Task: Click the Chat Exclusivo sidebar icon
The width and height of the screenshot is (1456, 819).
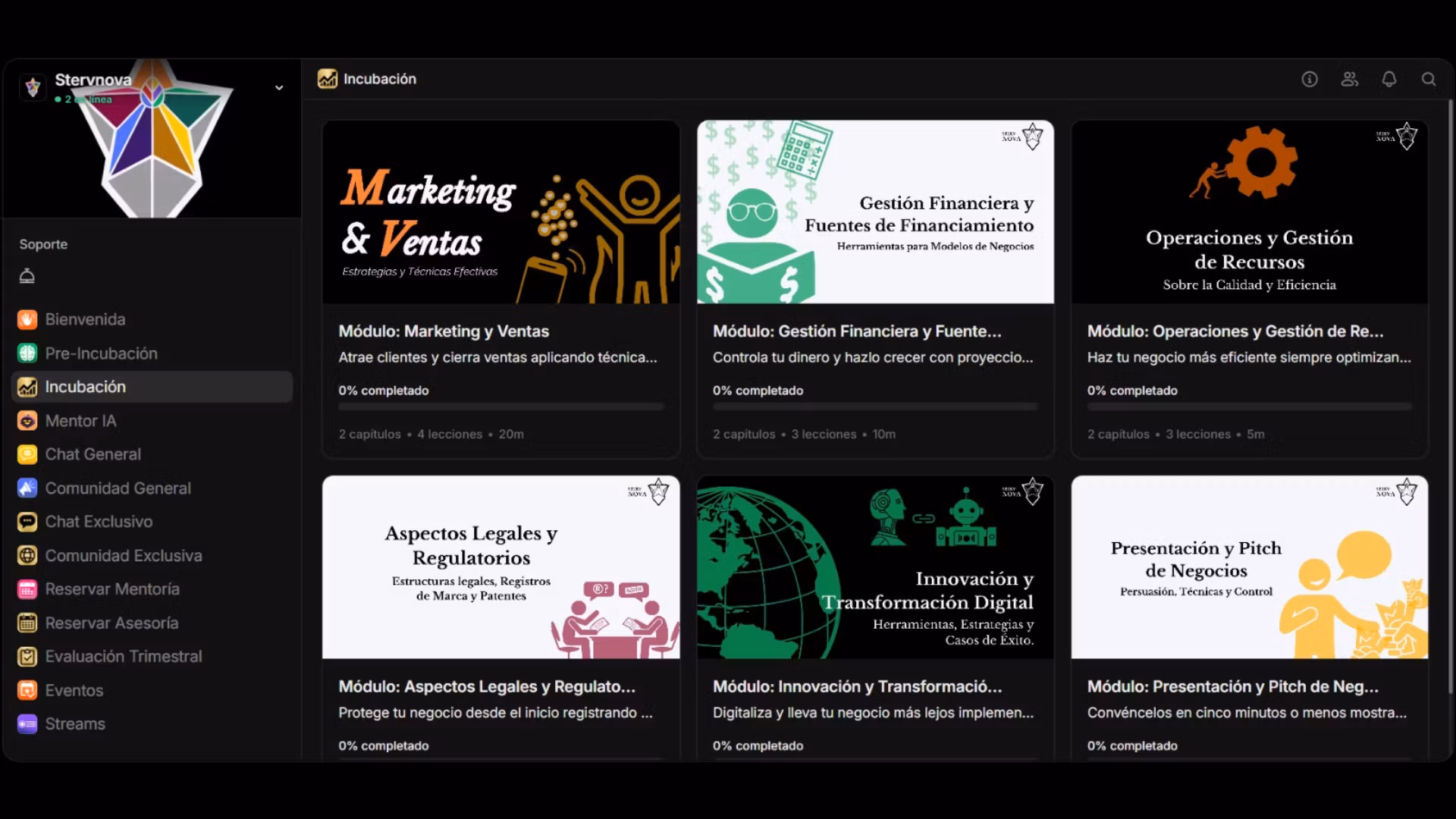Action: coord(27,522)
